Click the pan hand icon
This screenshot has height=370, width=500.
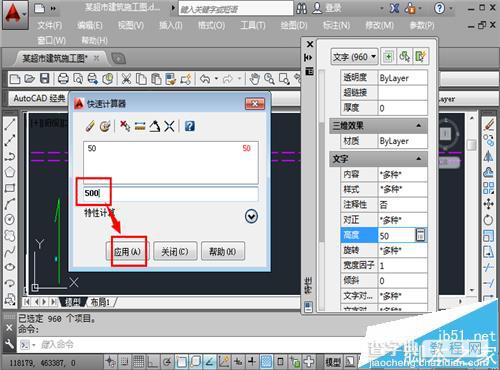(x=254, y=79)
